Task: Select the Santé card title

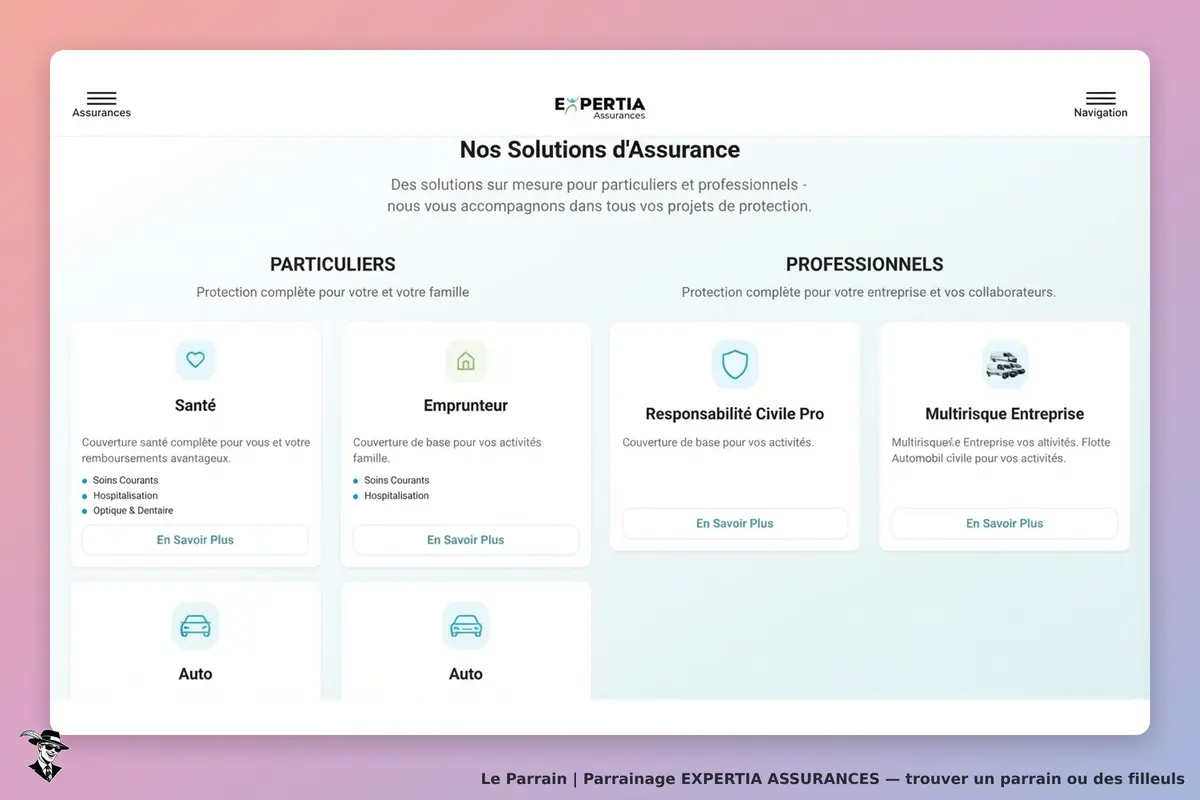Action: click(195, 406)
